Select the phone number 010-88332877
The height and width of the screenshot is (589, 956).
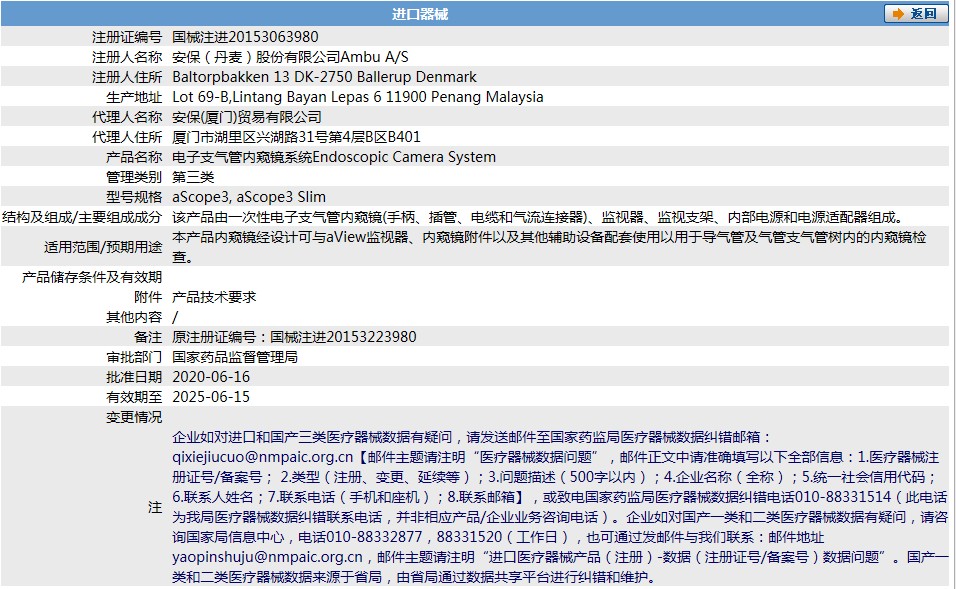pos(374,537)
